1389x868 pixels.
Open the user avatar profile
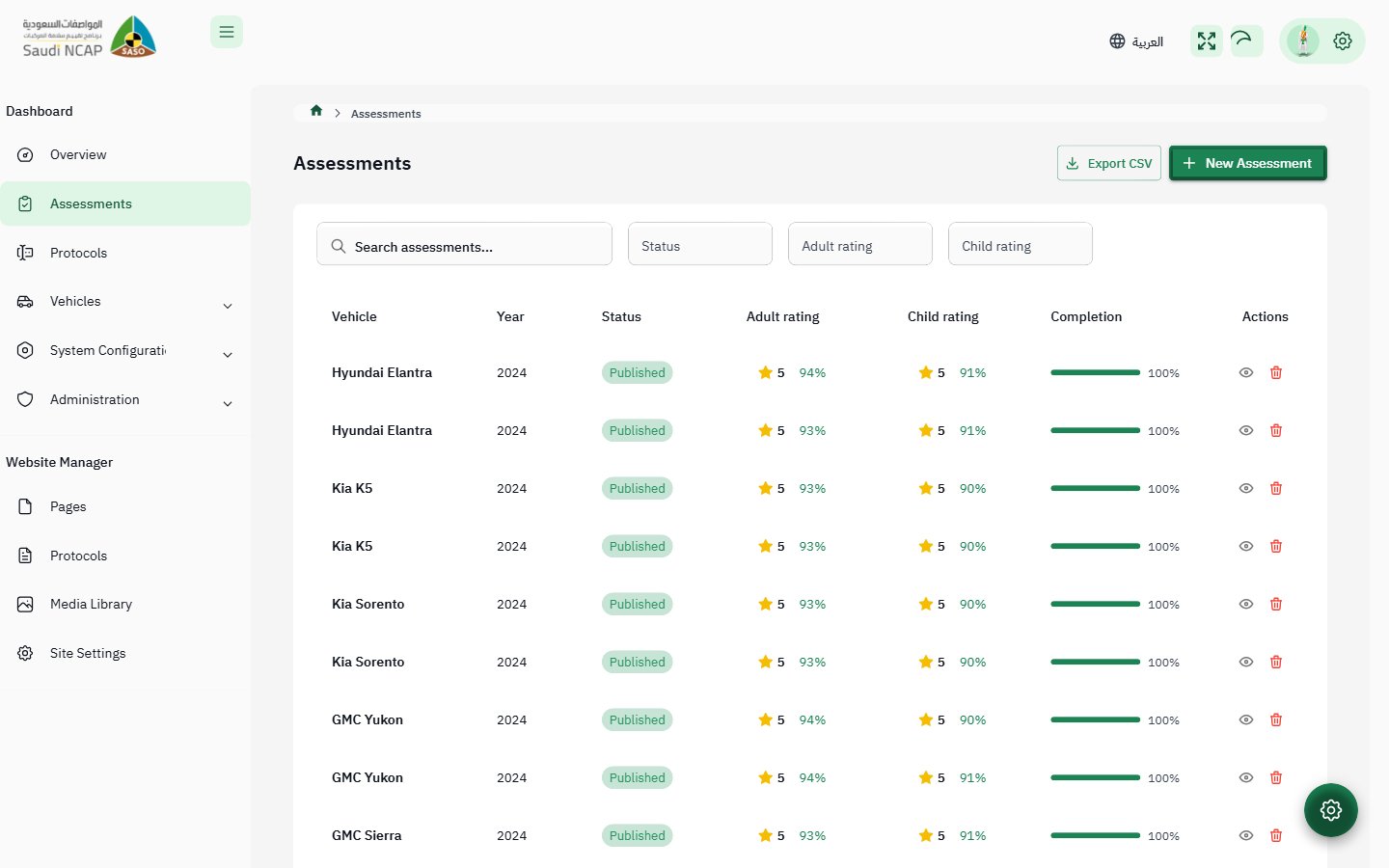coord(1303,41)
